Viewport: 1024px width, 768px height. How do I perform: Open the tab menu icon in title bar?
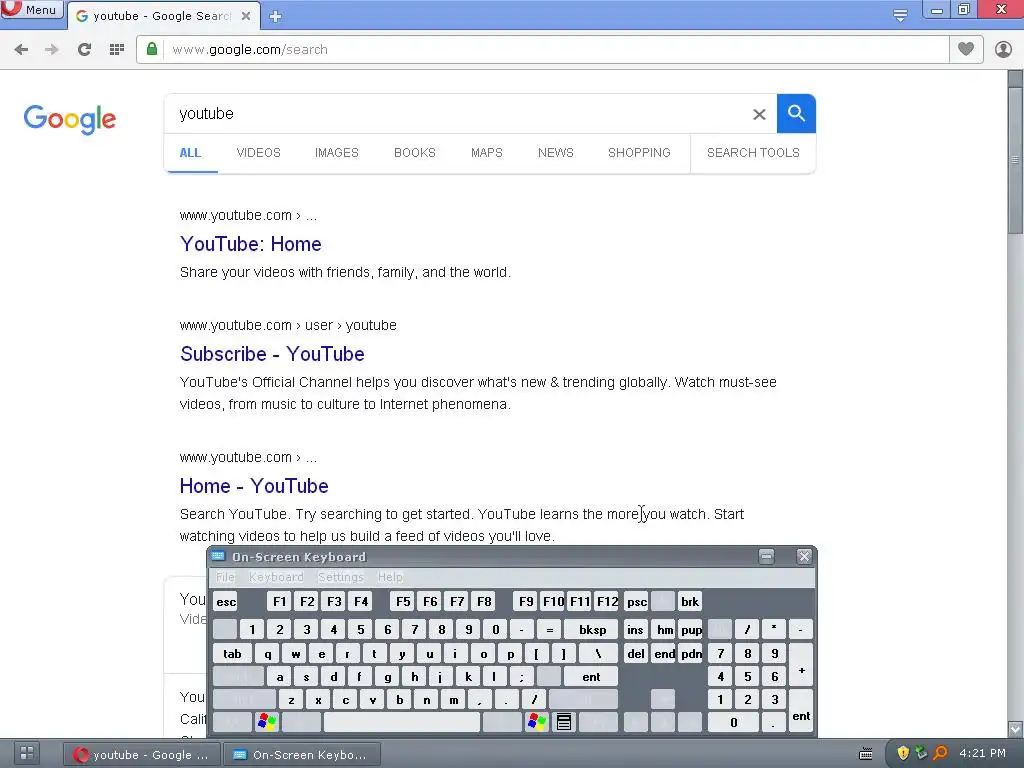pos(900,16)
